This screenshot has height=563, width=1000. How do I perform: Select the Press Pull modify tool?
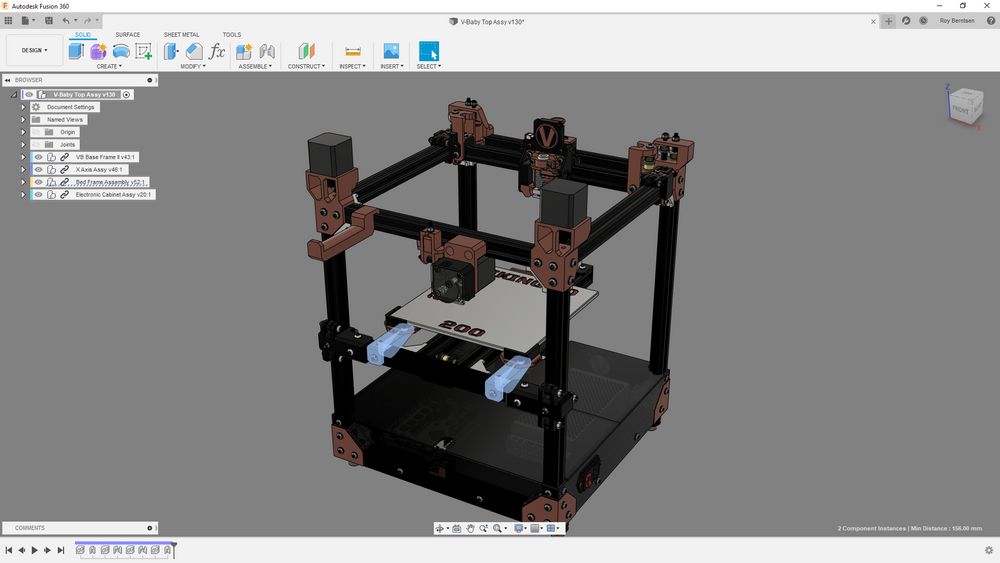(171, 51)
